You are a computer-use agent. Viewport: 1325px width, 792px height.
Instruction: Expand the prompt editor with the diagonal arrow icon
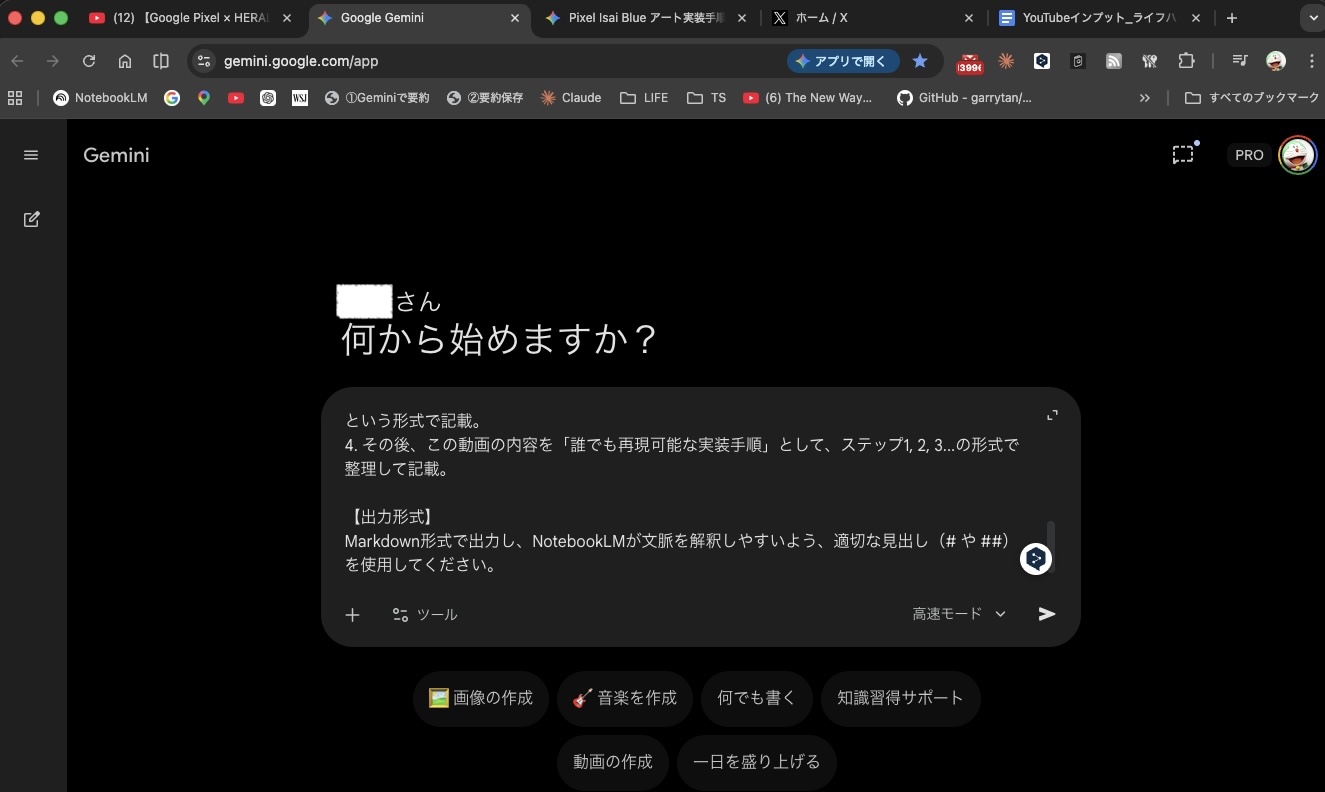pos(1051,414)
